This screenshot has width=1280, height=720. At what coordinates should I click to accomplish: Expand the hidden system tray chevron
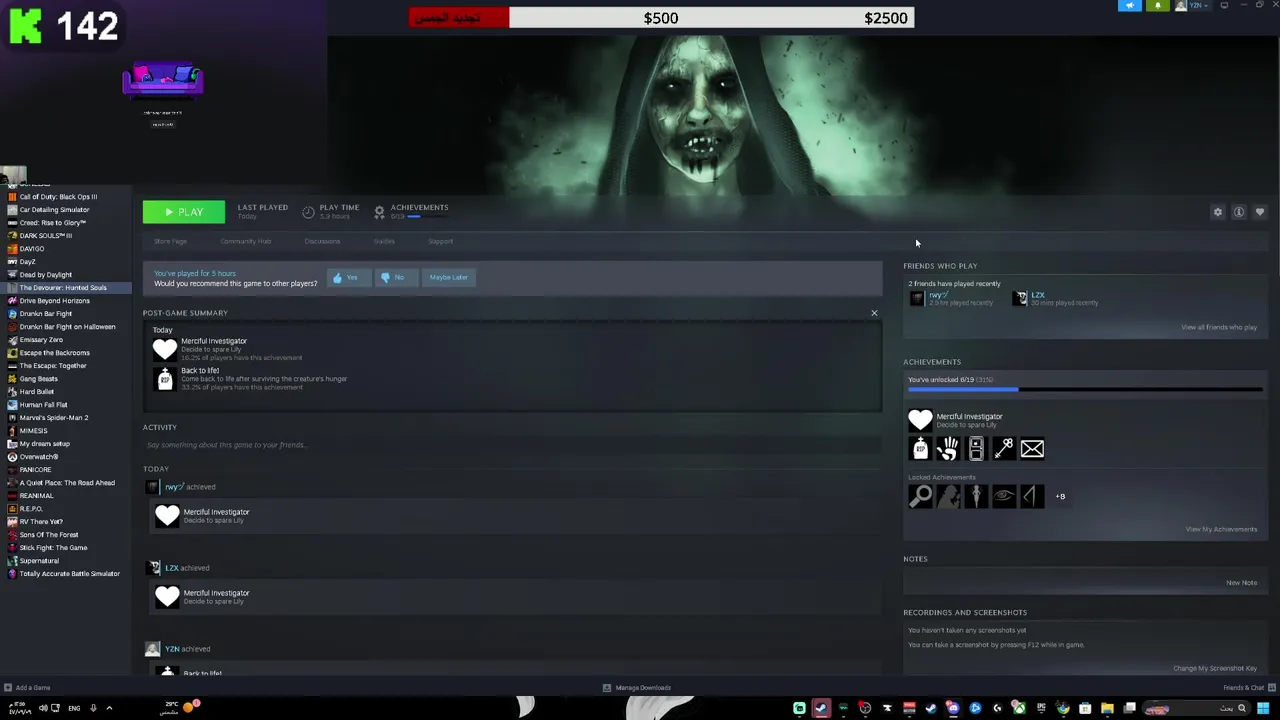pyautogui.click(x=109, y=709)
